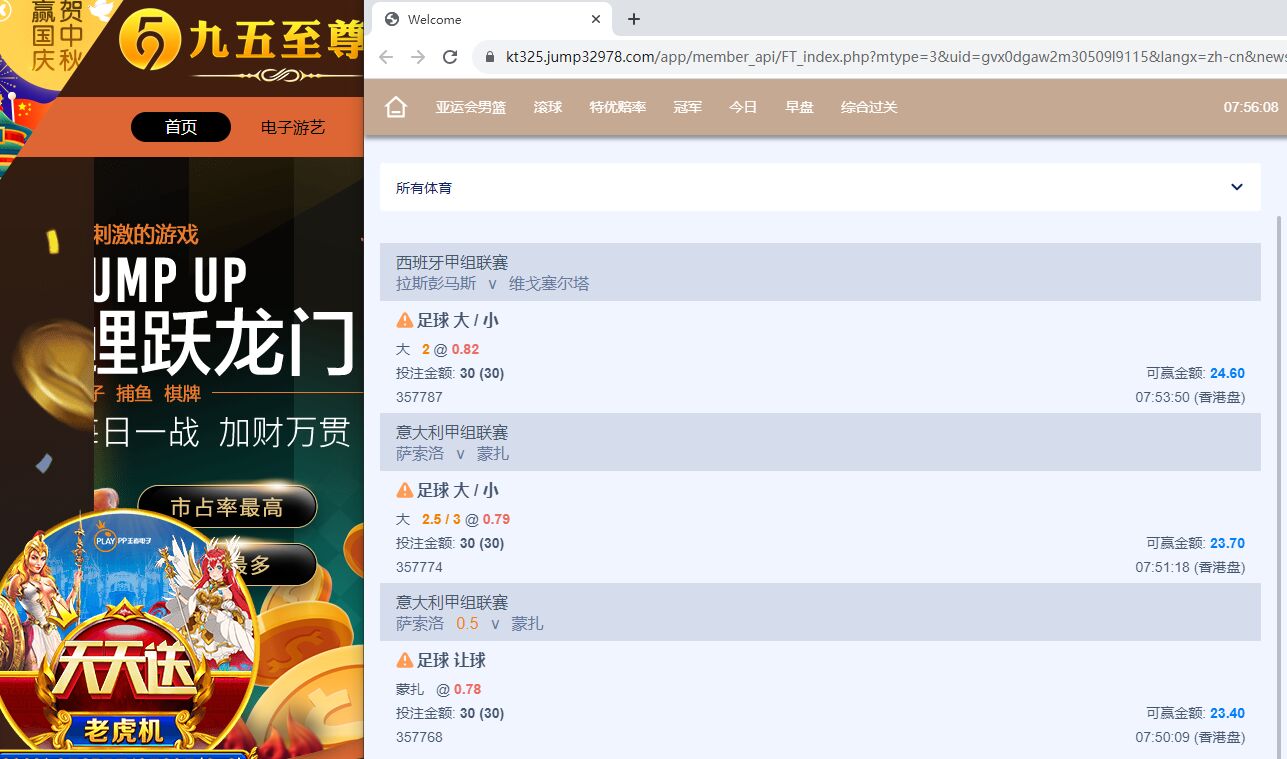Image resolution: width=1287 pixels, height=759 pixels.
Task: Select 冠军 from the top navigation
Action: click(687, 107)
